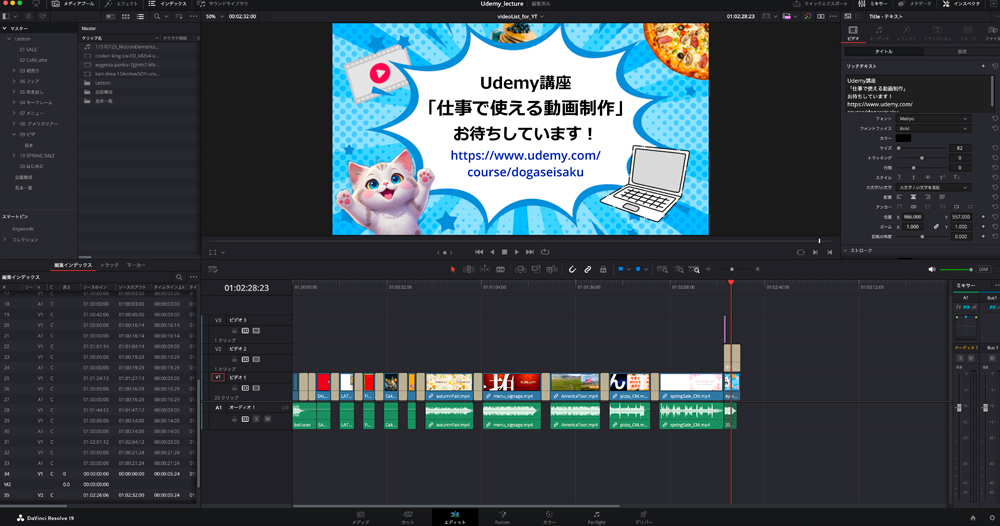Mute the audio track A1
This screenshot has width=1000, height=526.
(266, 419)
